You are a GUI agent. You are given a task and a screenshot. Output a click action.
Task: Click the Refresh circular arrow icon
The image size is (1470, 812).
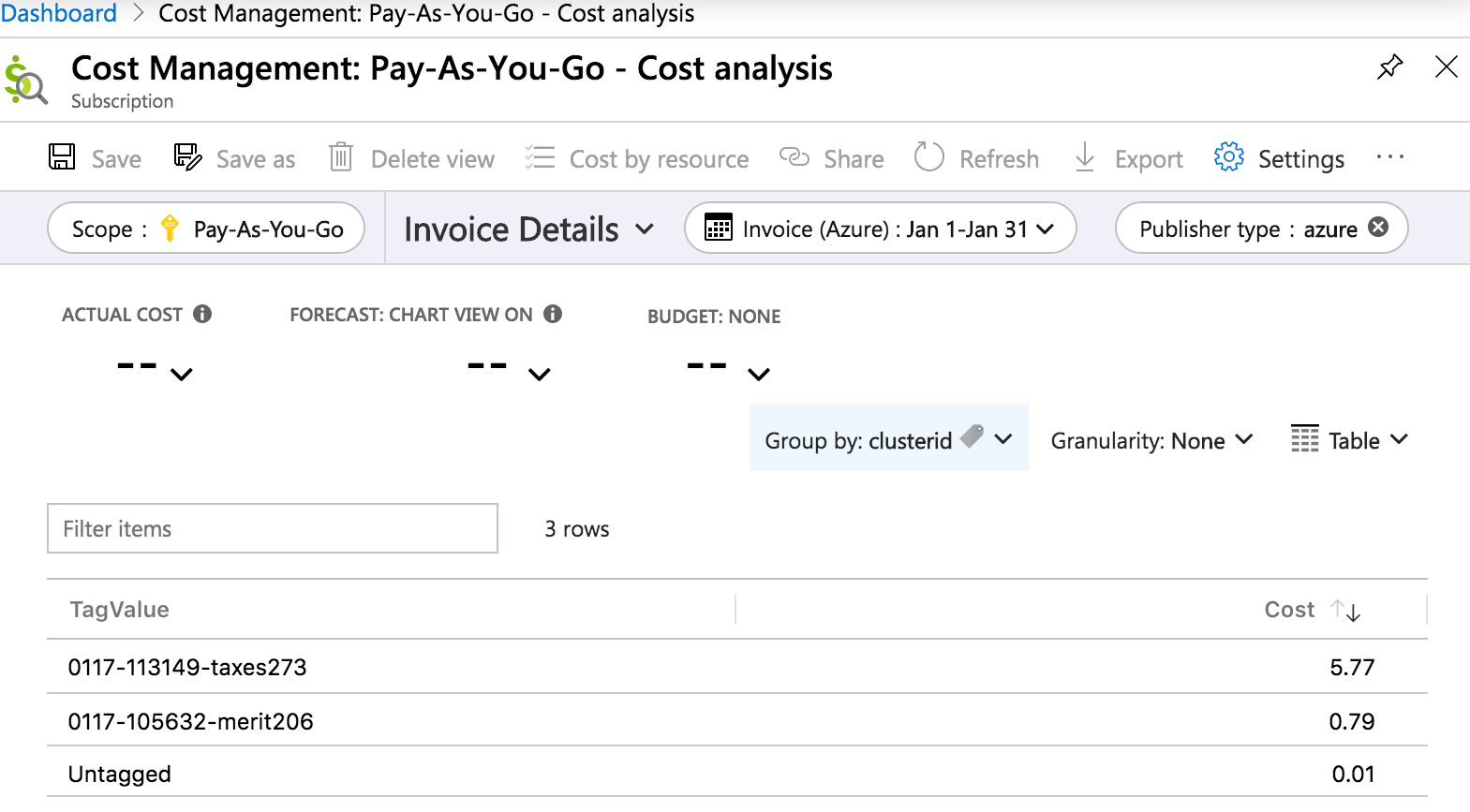pos(928,156)
